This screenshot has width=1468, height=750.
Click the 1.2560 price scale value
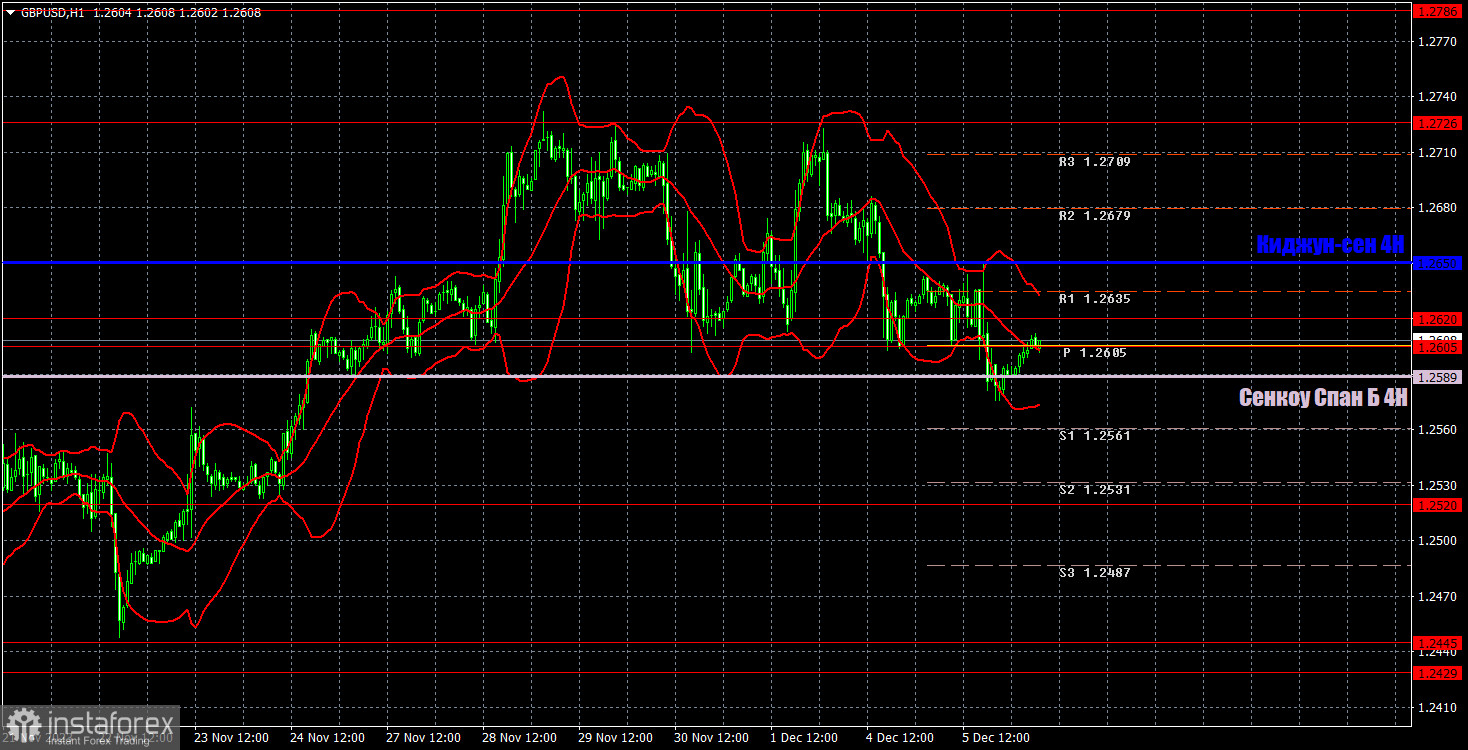1438,430
